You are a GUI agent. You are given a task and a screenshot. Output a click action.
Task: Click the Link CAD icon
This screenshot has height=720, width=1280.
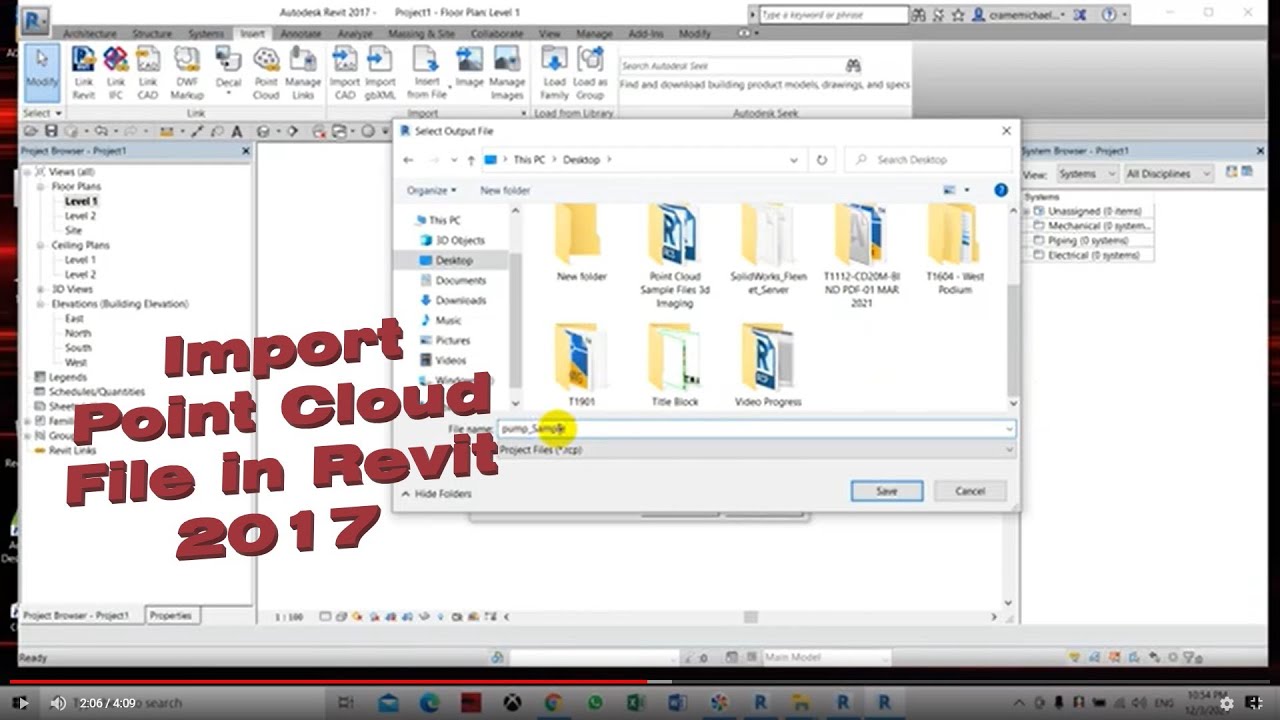coord(148,72)
